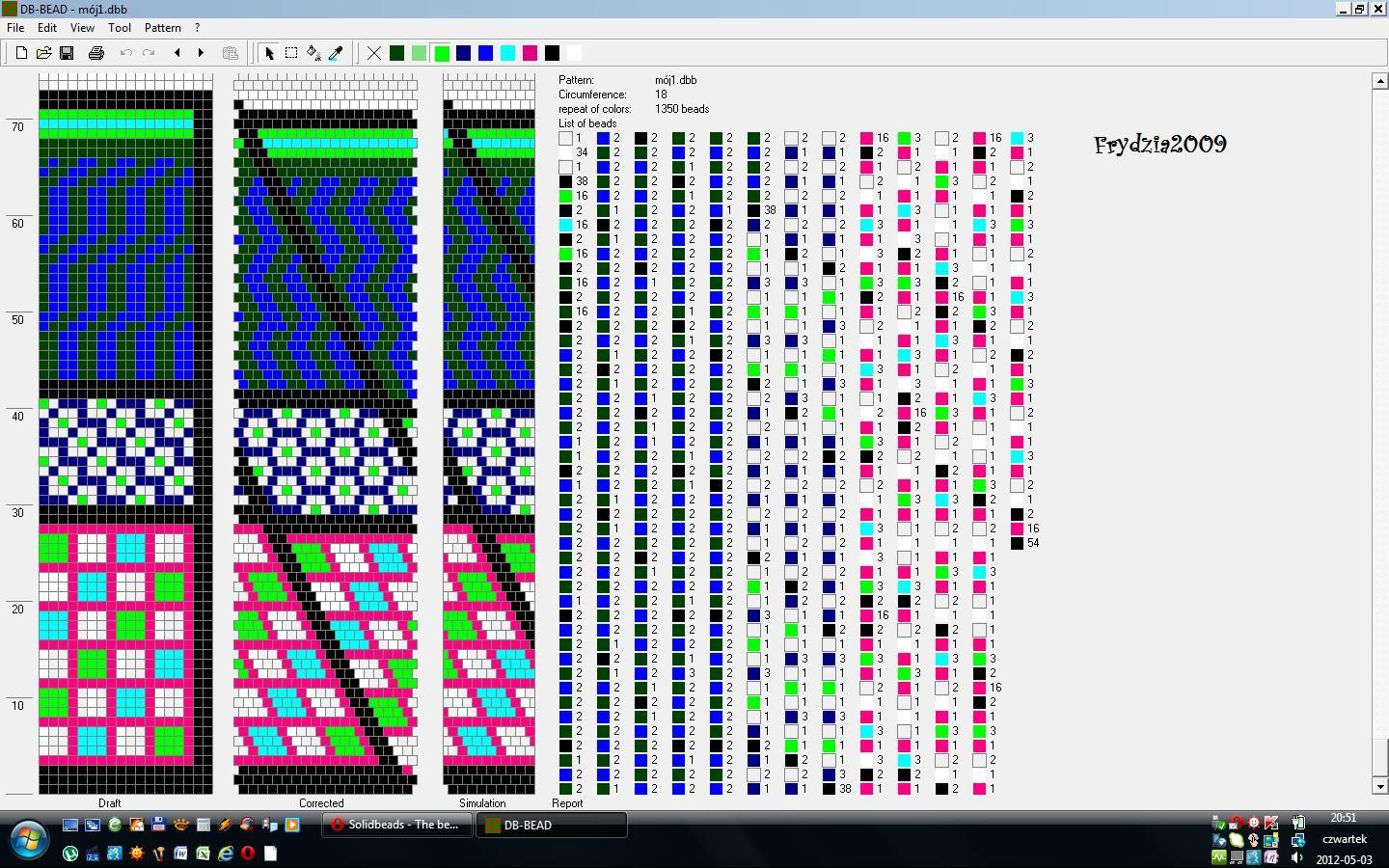The height and width of the screenshot is (868, 1389).
Task: Choose the dark green color swatch
Action: [396, 53]
